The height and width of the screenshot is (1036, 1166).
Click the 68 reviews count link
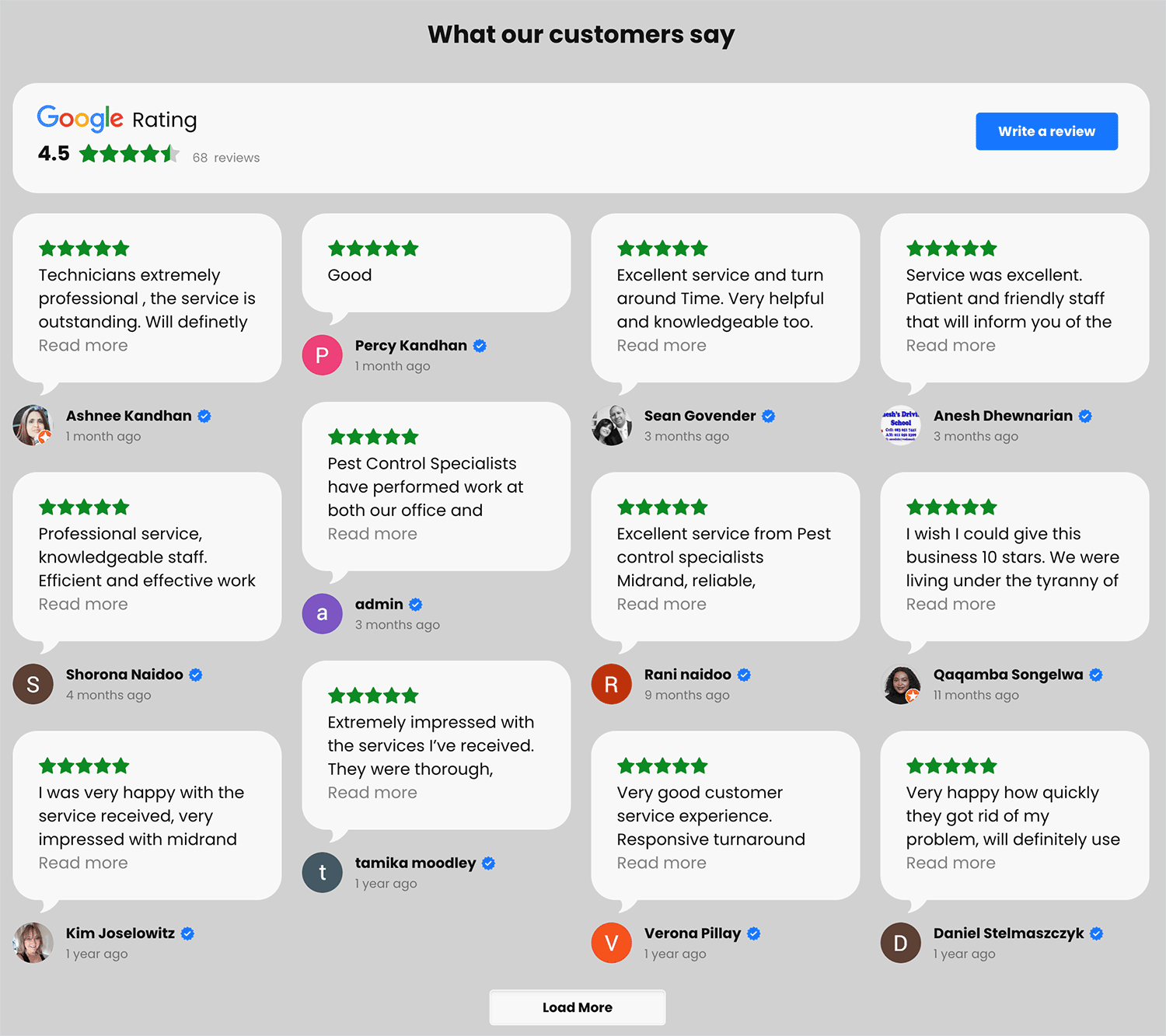point(226,158)
